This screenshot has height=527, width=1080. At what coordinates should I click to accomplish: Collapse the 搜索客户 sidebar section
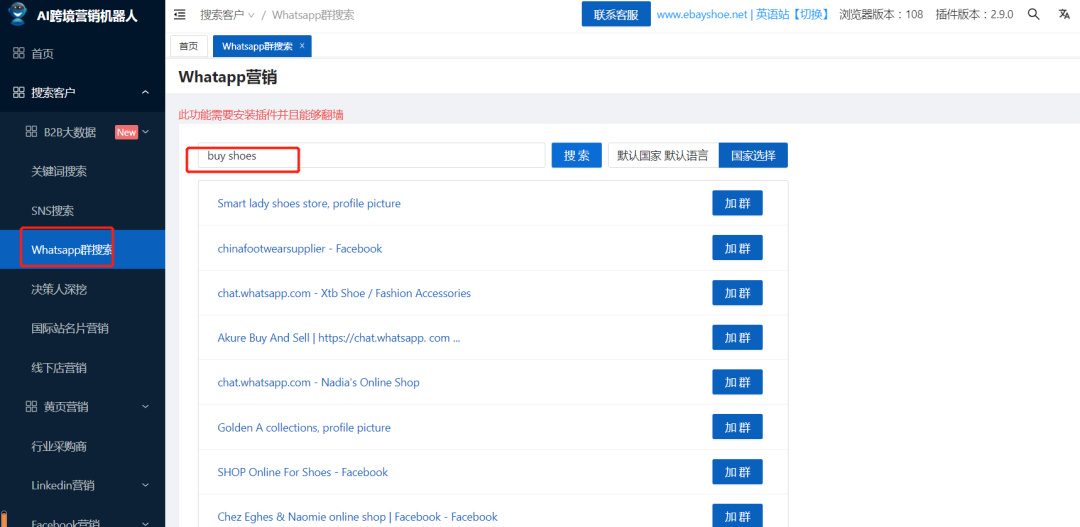pos(145,92)
